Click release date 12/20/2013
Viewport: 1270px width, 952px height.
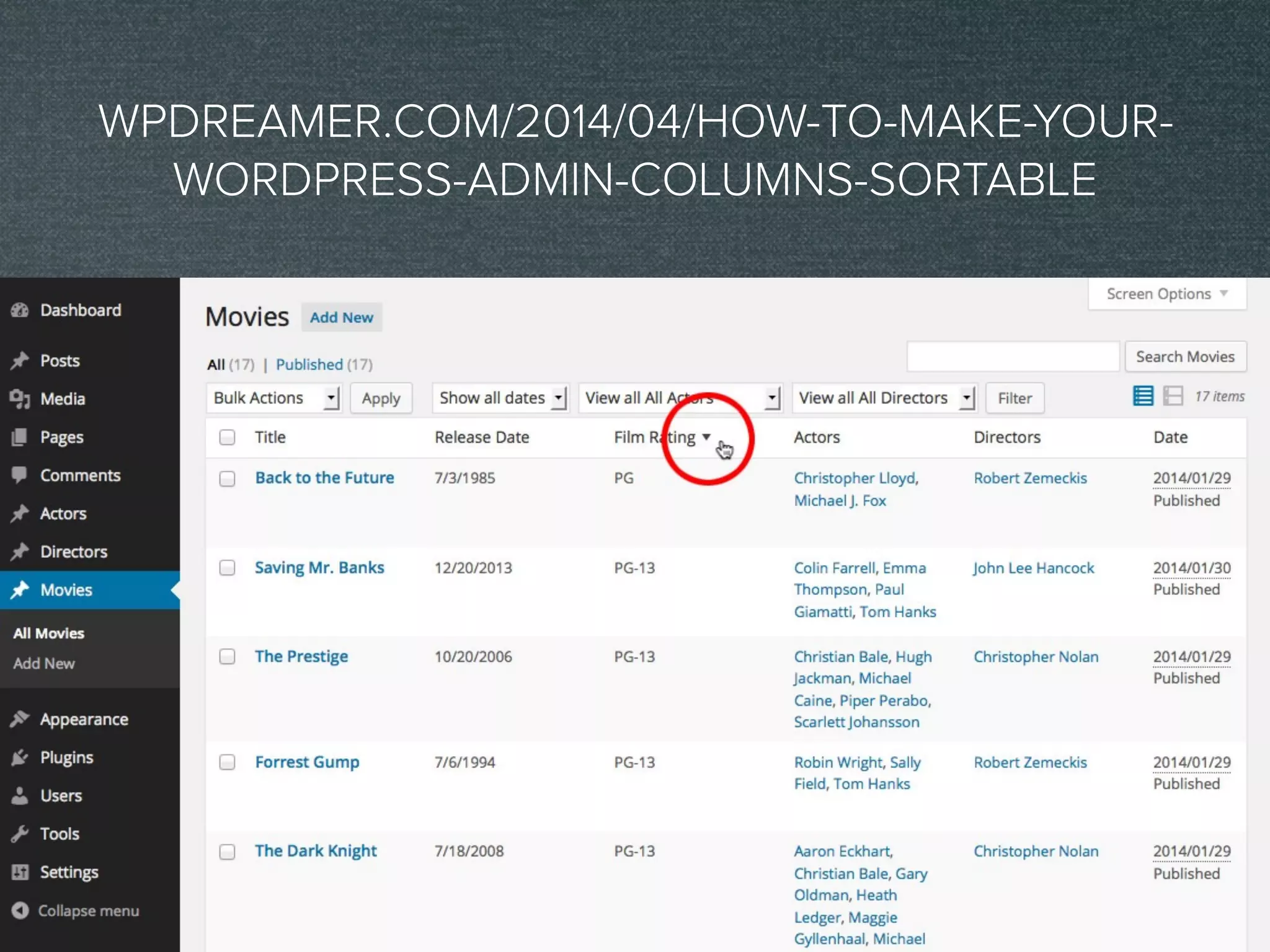(473, 568)
